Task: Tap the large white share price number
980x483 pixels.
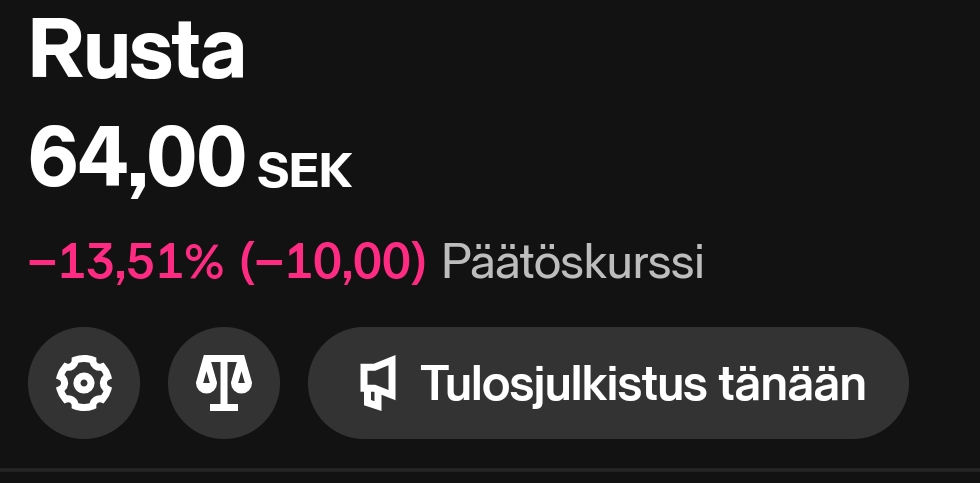Action: pos(138,157)
